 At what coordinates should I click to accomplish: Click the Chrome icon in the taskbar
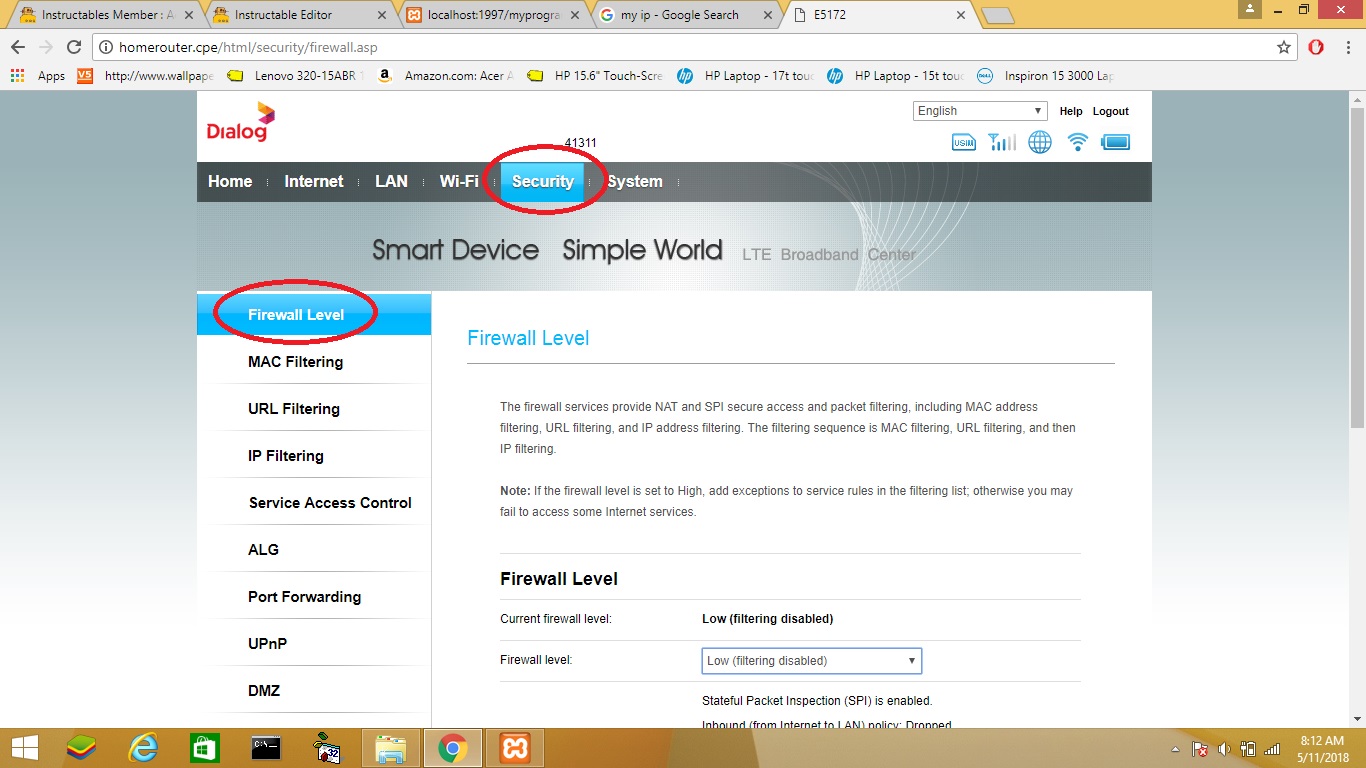(x=452, y=748)
